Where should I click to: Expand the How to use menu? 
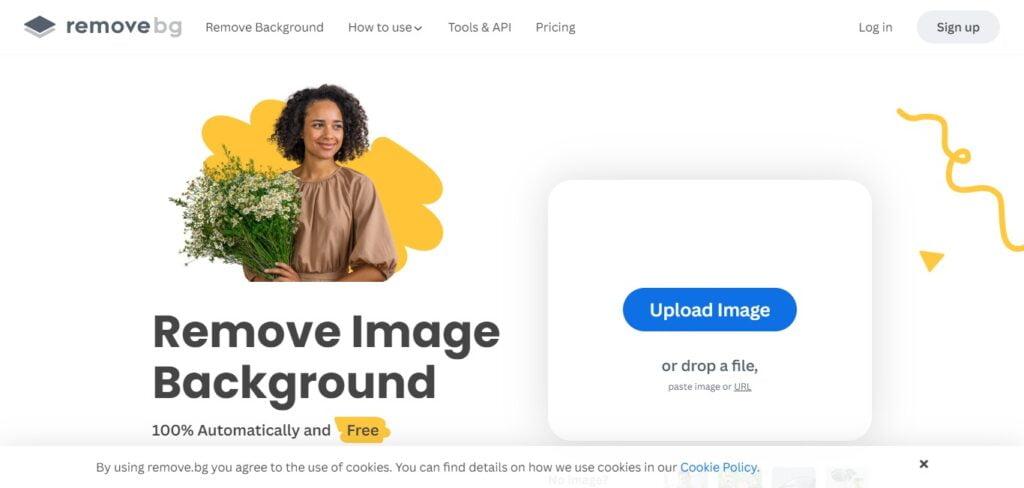[x=385, y=27]
